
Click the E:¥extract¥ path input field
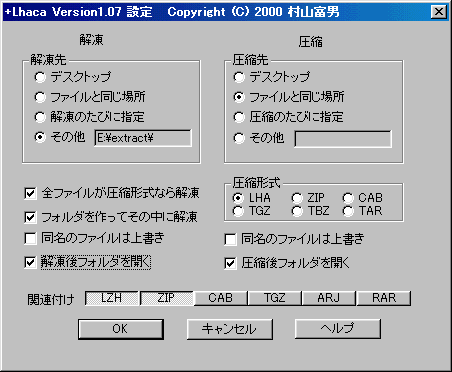[143, 138]
